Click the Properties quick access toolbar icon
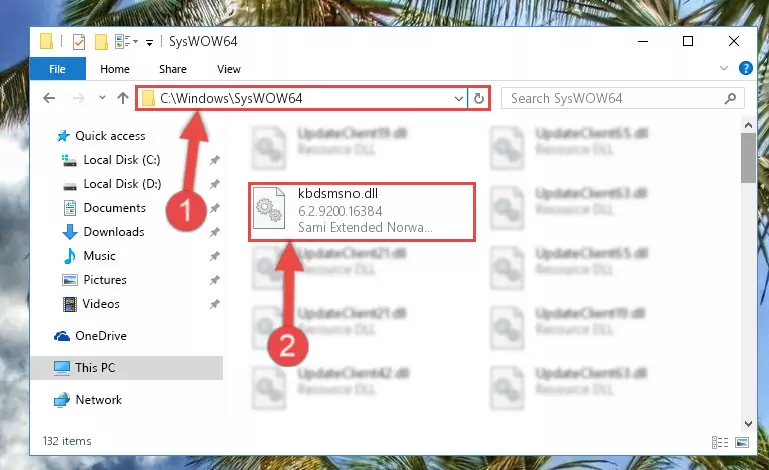Viewport: 769px width, 470px height. [x=78, y=42]
